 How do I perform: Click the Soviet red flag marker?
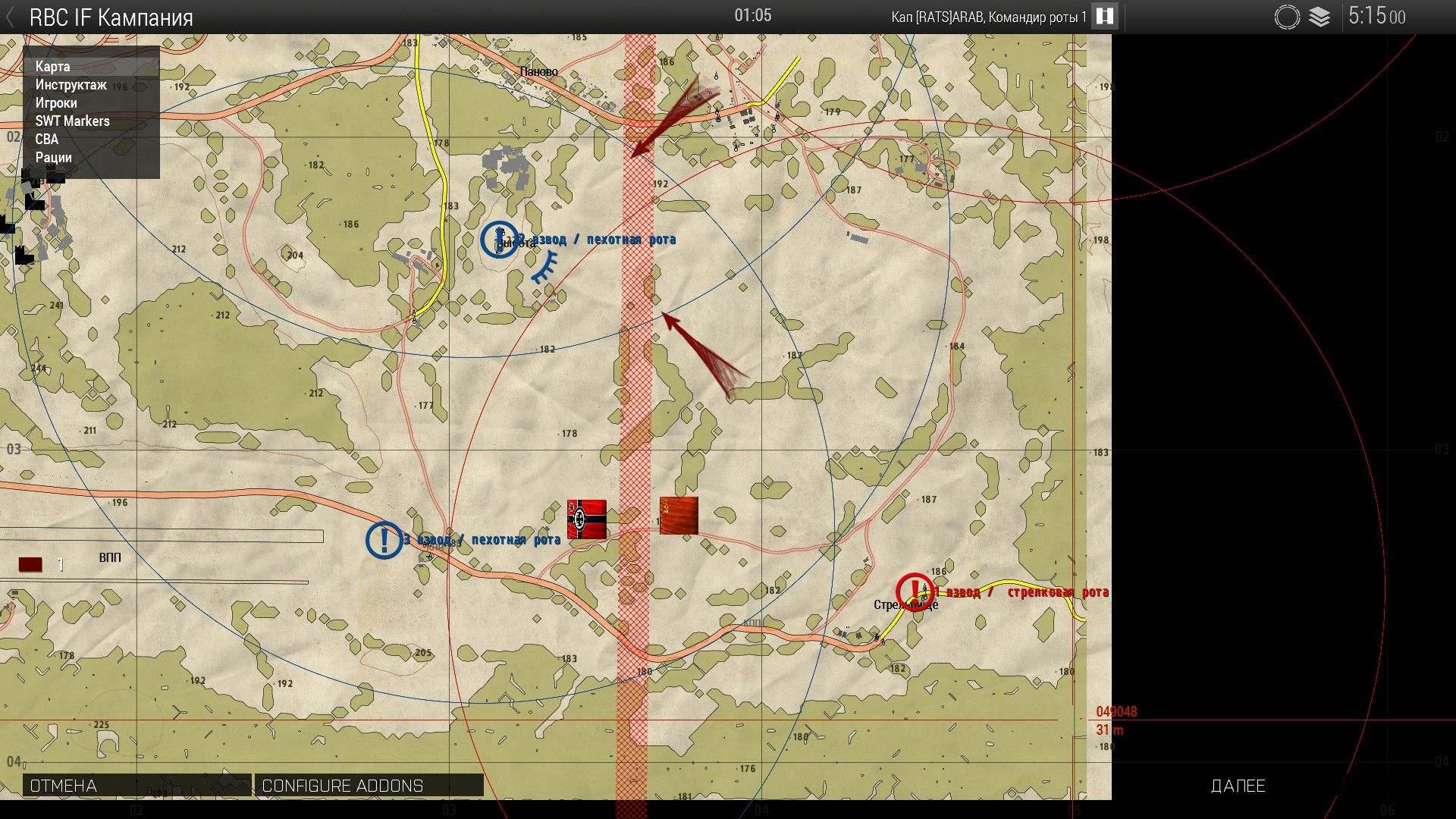tap(679, 516)
